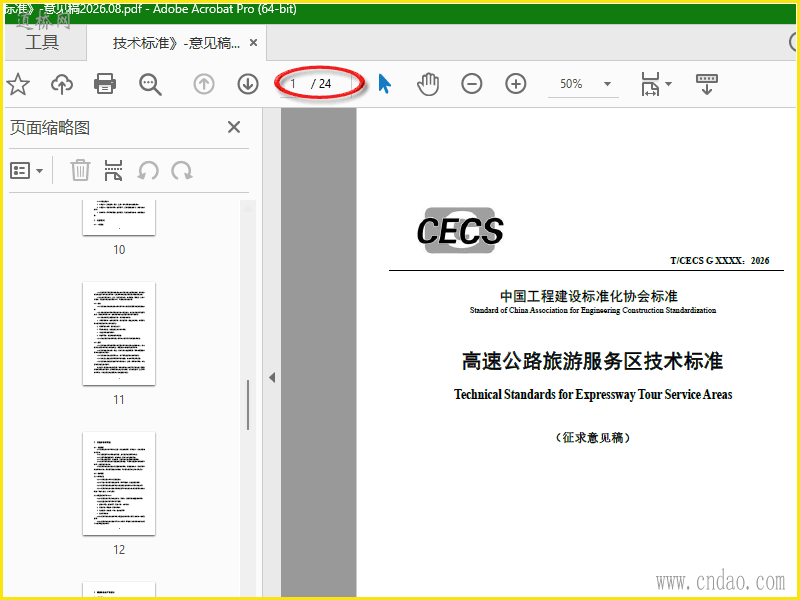Select the 技术标准》-意见稿 document tab
This screenshot has width=800, height=600.
pos(176,43)
